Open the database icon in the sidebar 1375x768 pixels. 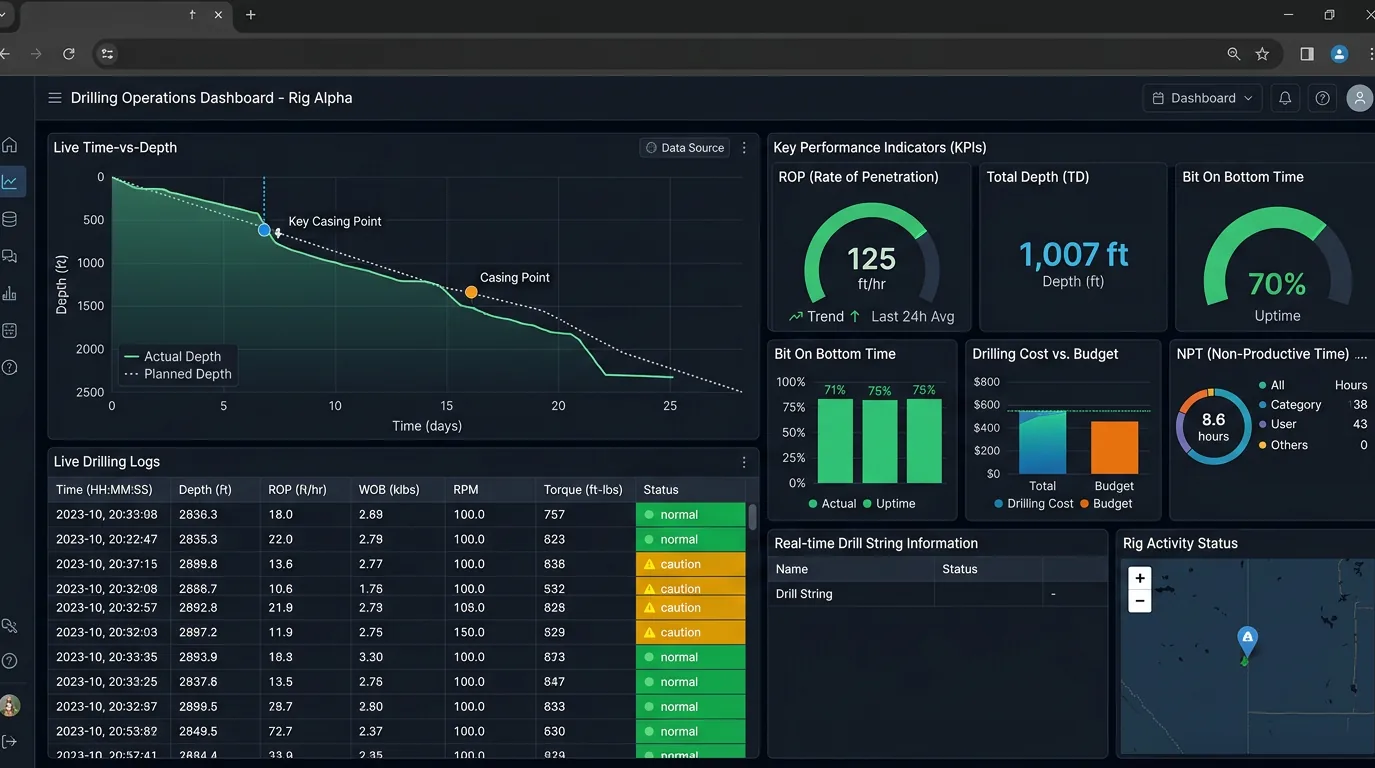point(10,219)
